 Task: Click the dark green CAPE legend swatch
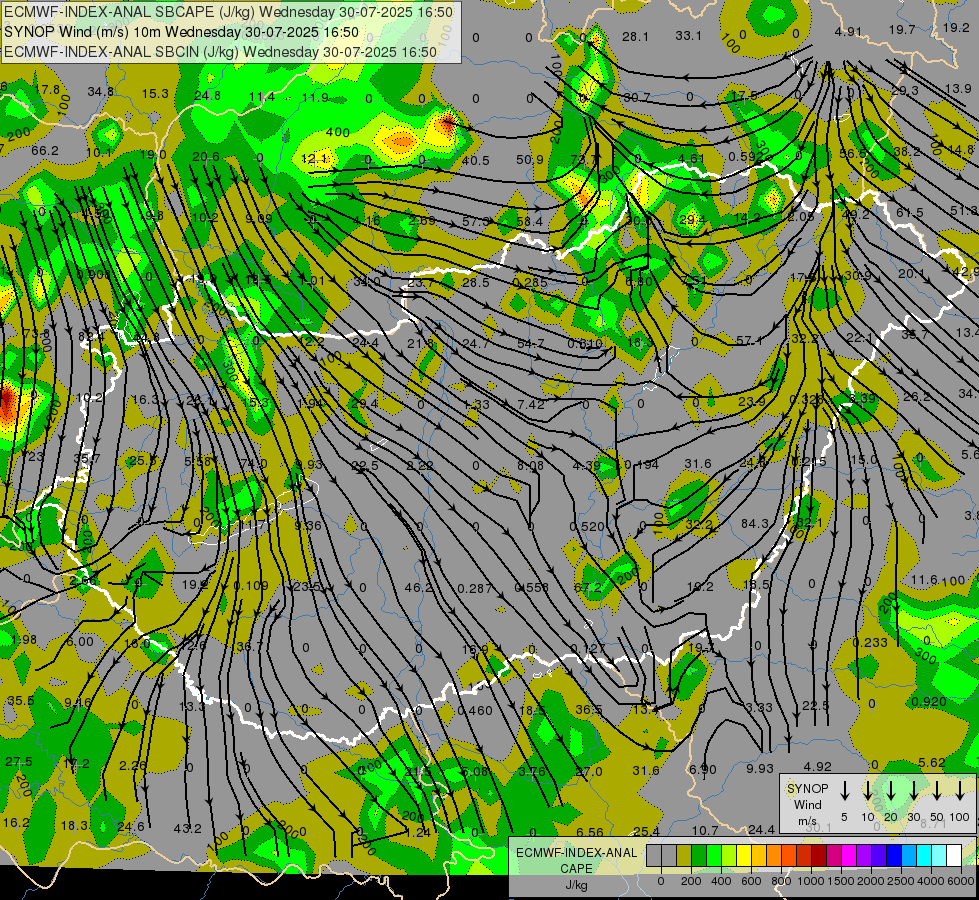[x=699, y=856]
